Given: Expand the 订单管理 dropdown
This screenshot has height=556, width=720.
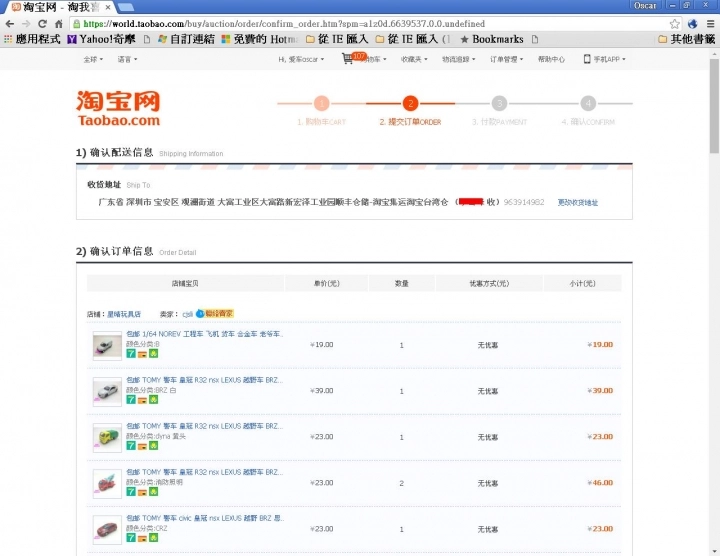Looking at the screenshot, I should pyautogui.click(x=506, y=59).
